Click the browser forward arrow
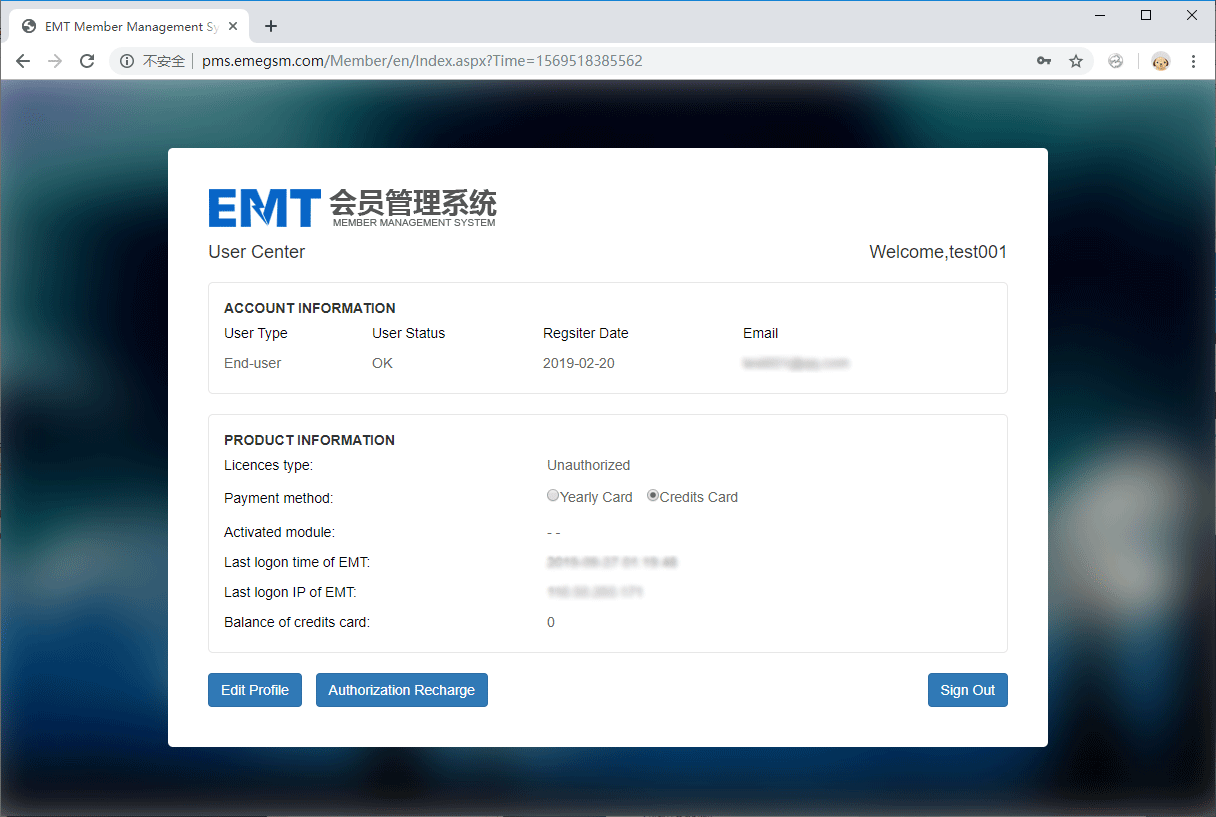Viewport: 1216px width, 817px height. point(55,61)
